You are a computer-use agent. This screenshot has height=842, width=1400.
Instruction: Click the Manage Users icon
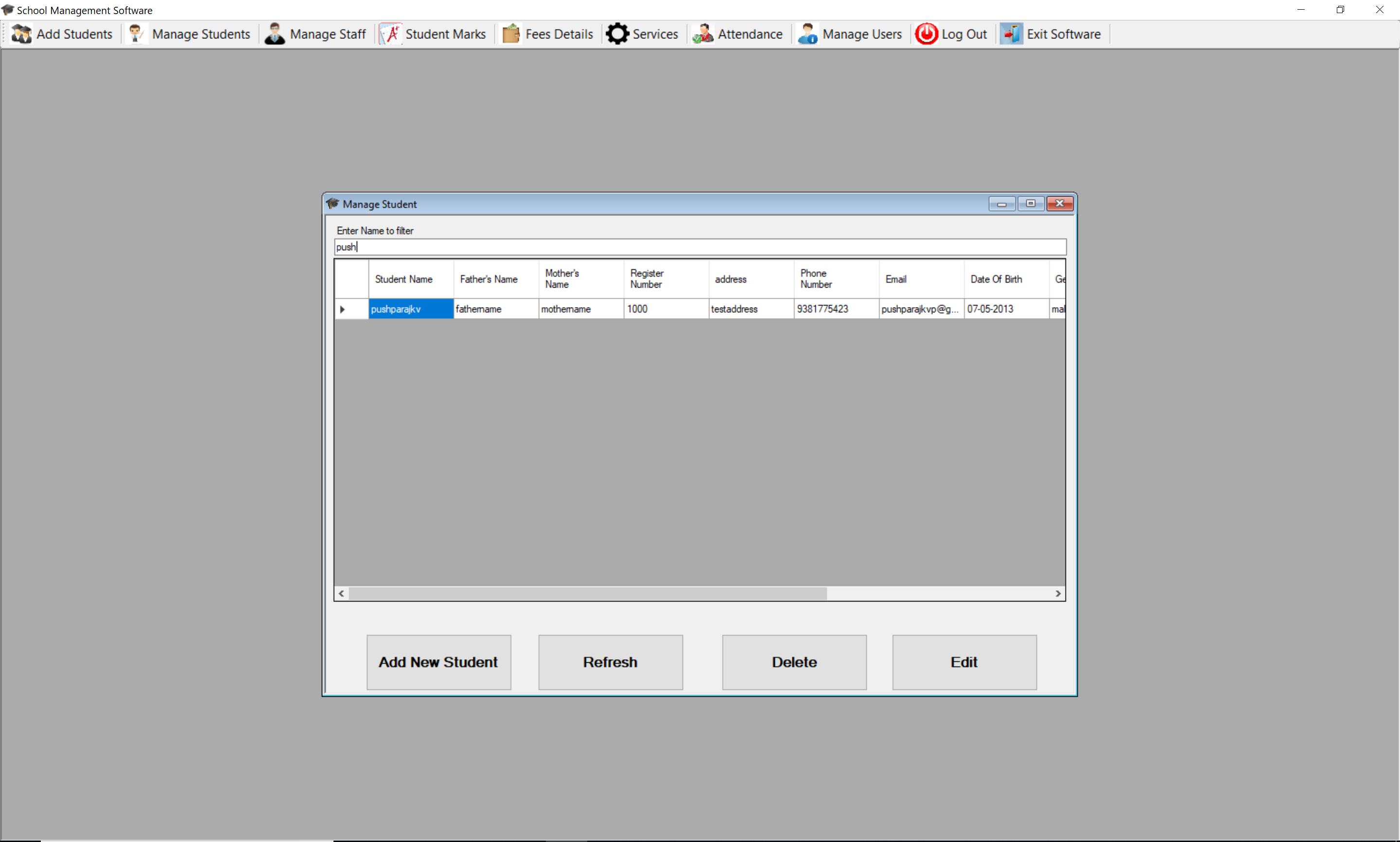click(807, 34)
